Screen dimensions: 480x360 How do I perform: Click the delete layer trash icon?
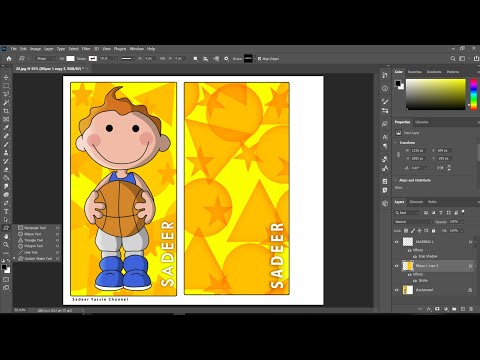click(x=471, y=309)
